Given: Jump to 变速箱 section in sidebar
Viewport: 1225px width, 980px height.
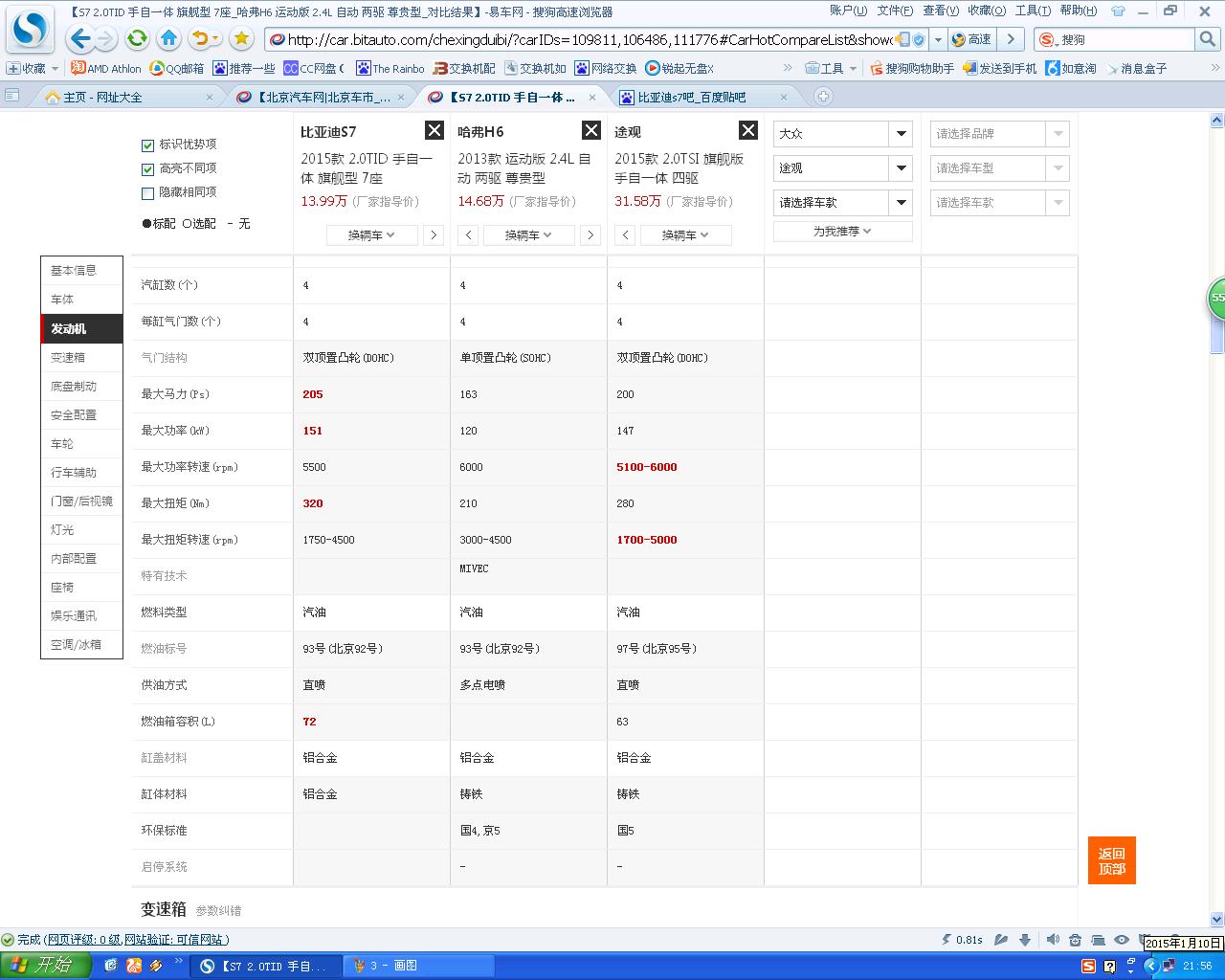Looking at the screenshot, I should coord(81,357).
